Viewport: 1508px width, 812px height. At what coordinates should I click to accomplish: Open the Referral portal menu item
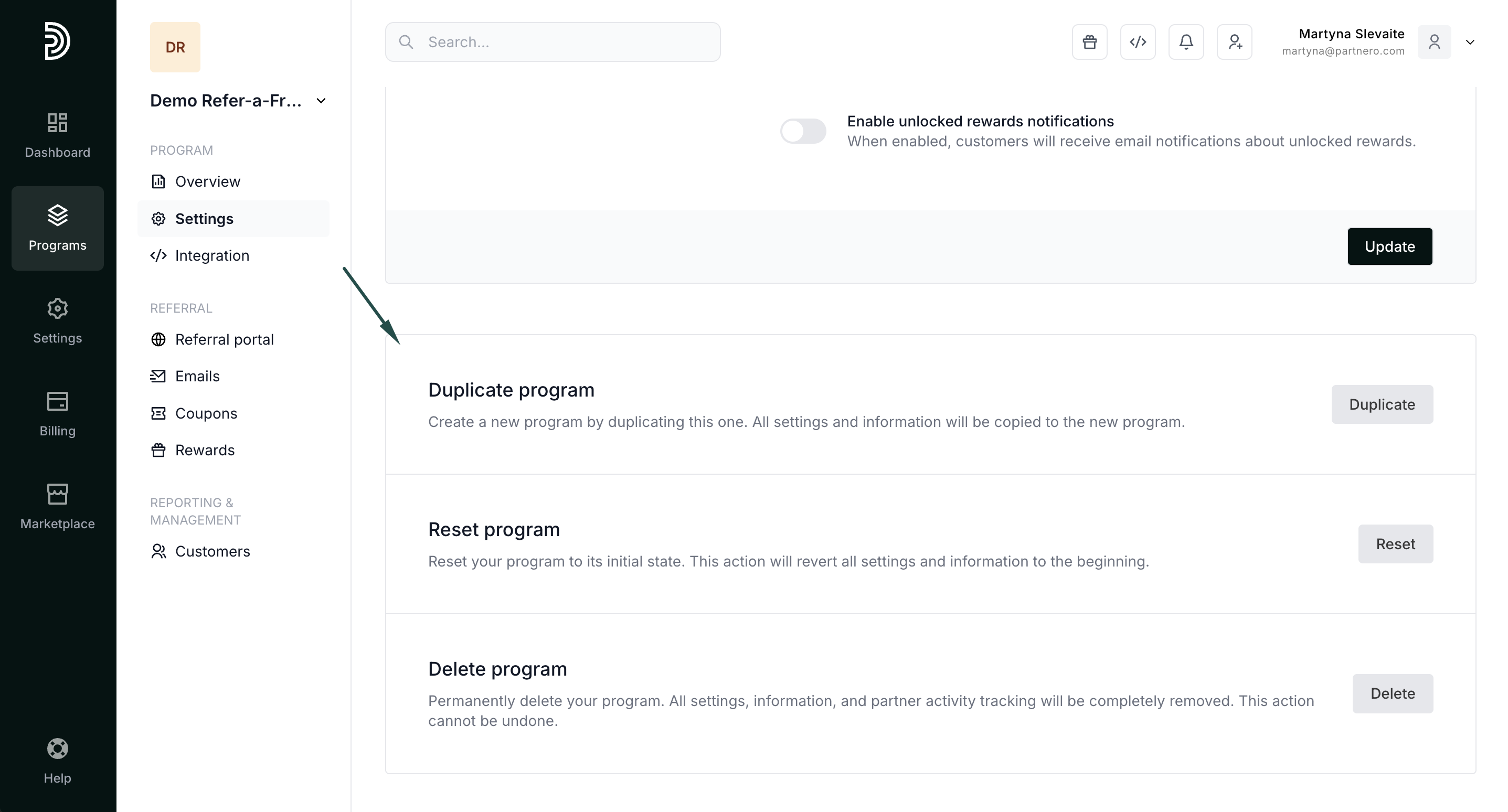click(224, 339)
